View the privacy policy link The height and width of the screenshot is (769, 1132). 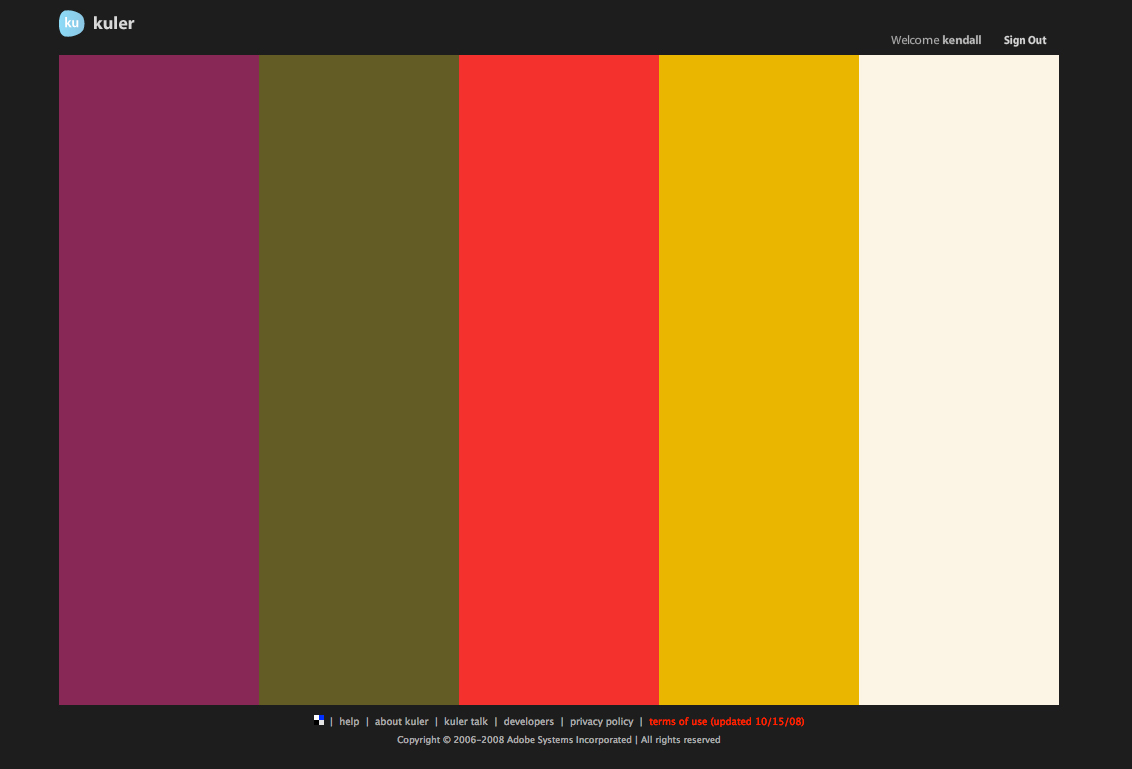(601, 721)
